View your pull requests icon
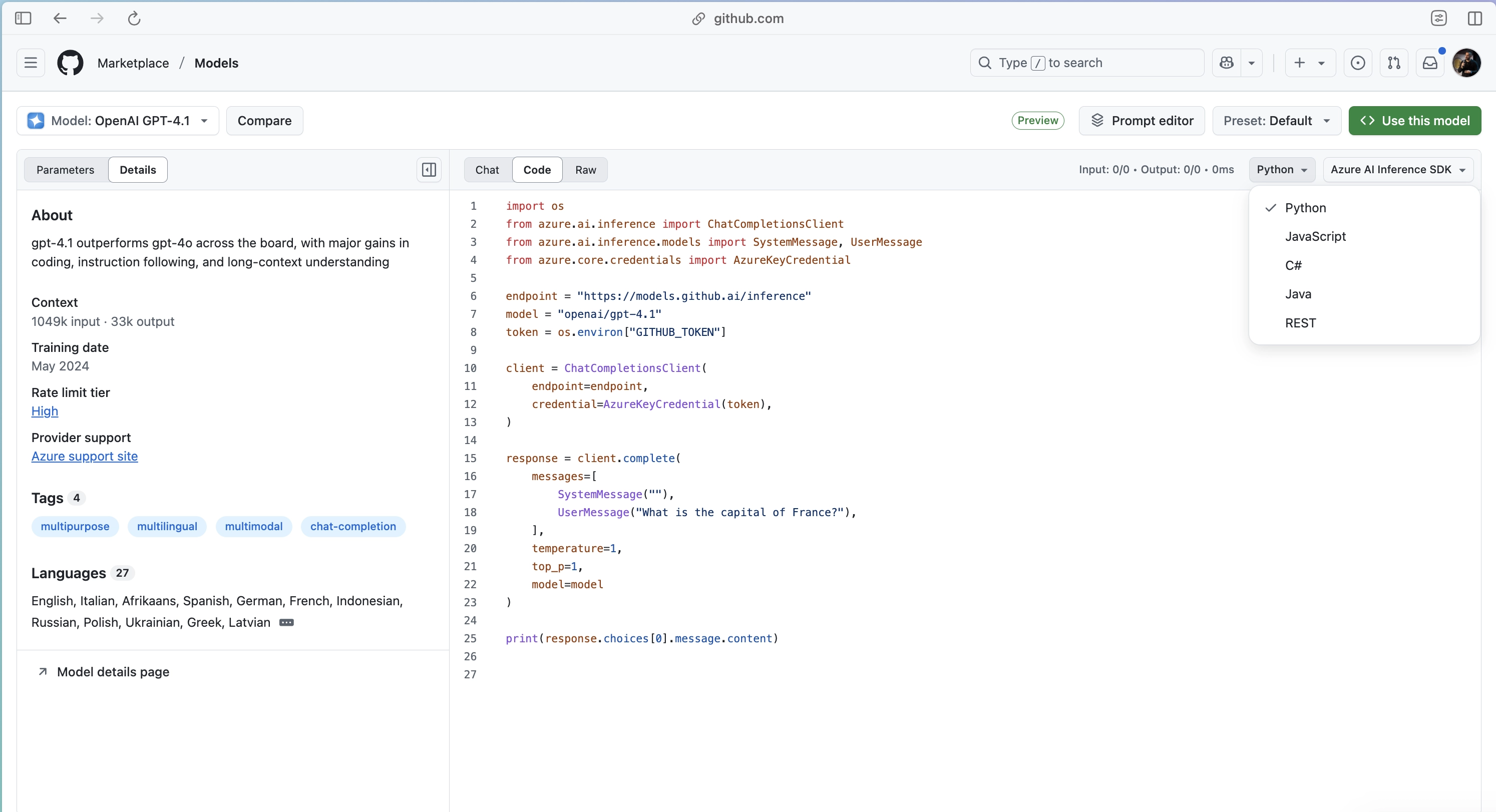1496x812 pixels. pos(1394,63)
